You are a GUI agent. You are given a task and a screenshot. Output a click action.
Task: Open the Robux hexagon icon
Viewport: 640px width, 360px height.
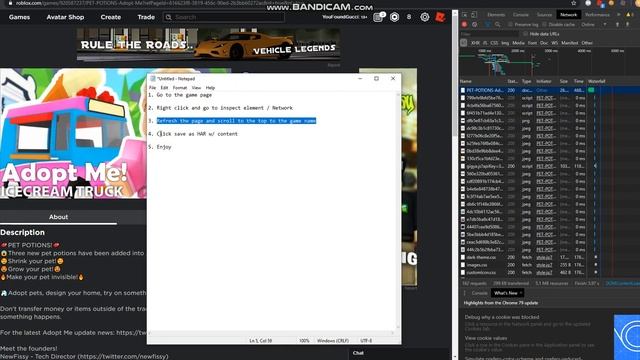[394, 17]
